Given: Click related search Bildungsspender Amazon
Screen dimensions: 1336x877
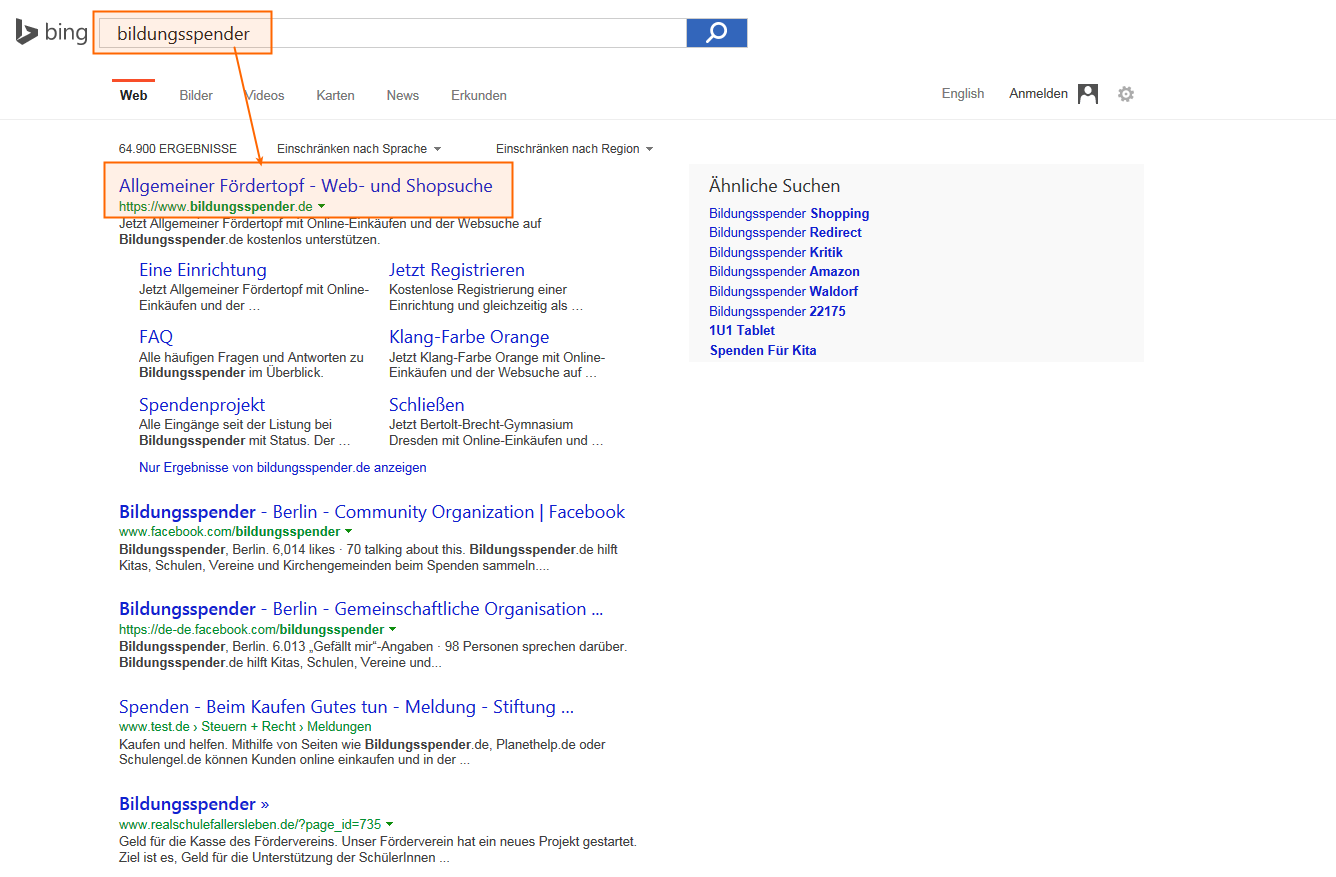Looking at the screenshot, I should 784,271.
